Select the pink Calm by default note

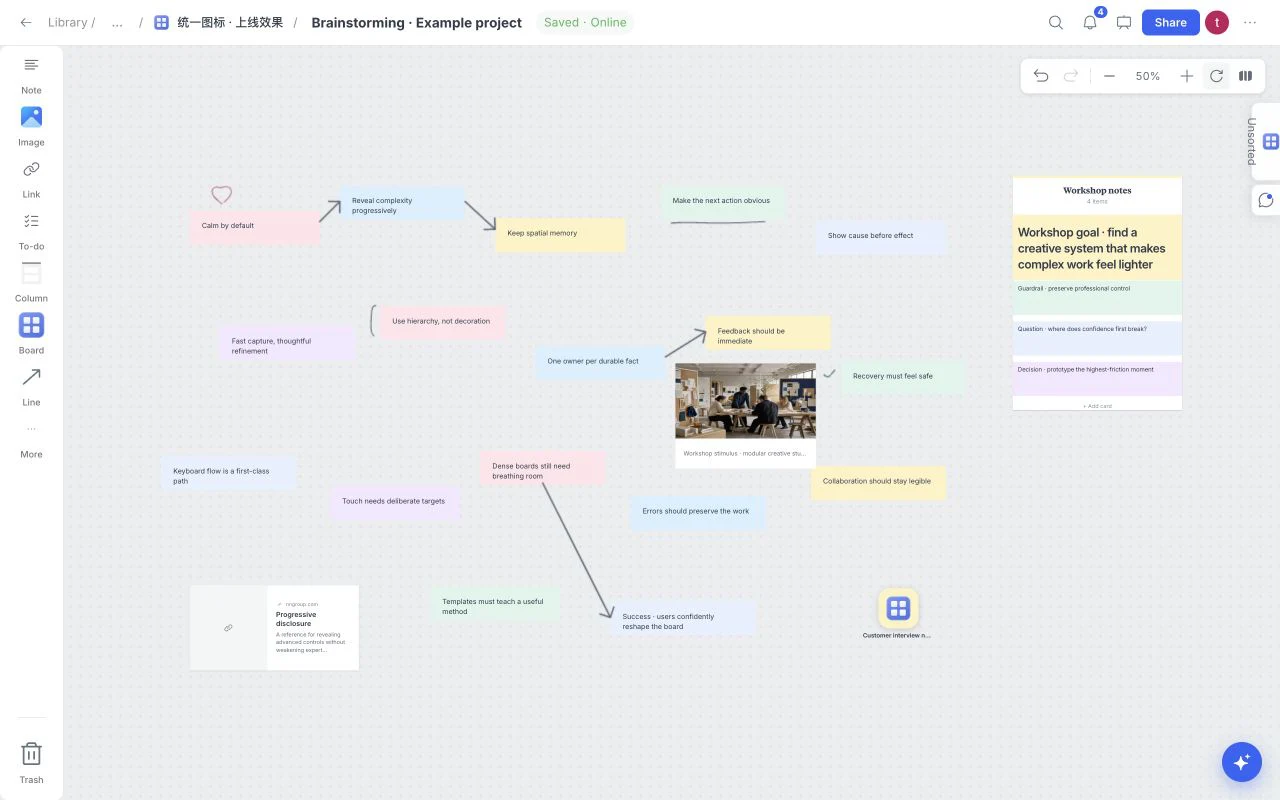coord(255,226)
